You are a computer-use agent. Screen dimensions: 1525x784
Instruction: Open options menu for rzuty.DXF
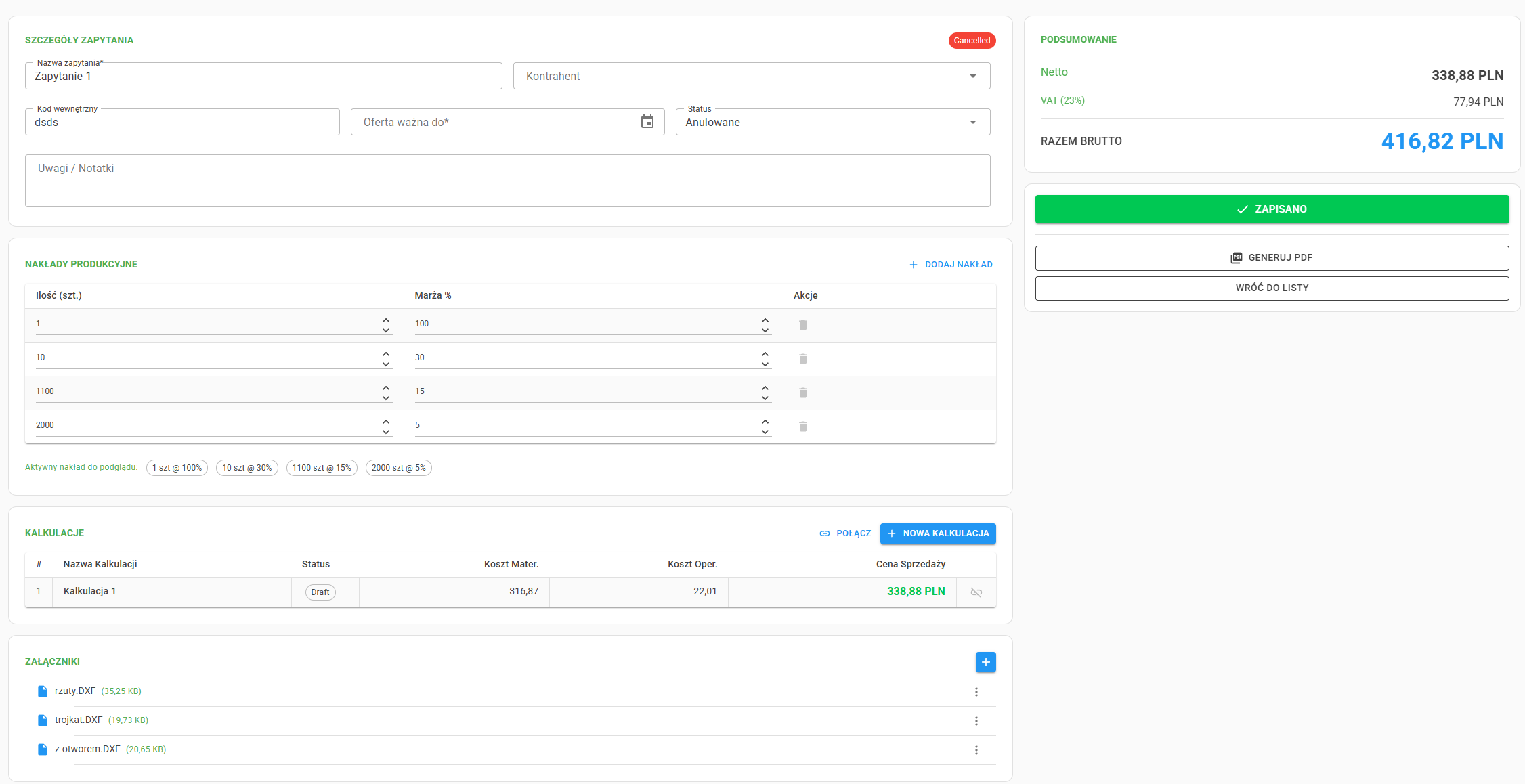coord(976,692)
